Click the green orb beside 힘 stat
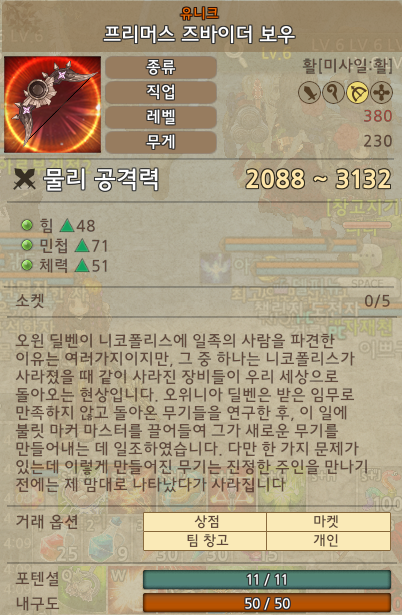The height and width of the screenshot is (615, 403). [x=27, y=225]
